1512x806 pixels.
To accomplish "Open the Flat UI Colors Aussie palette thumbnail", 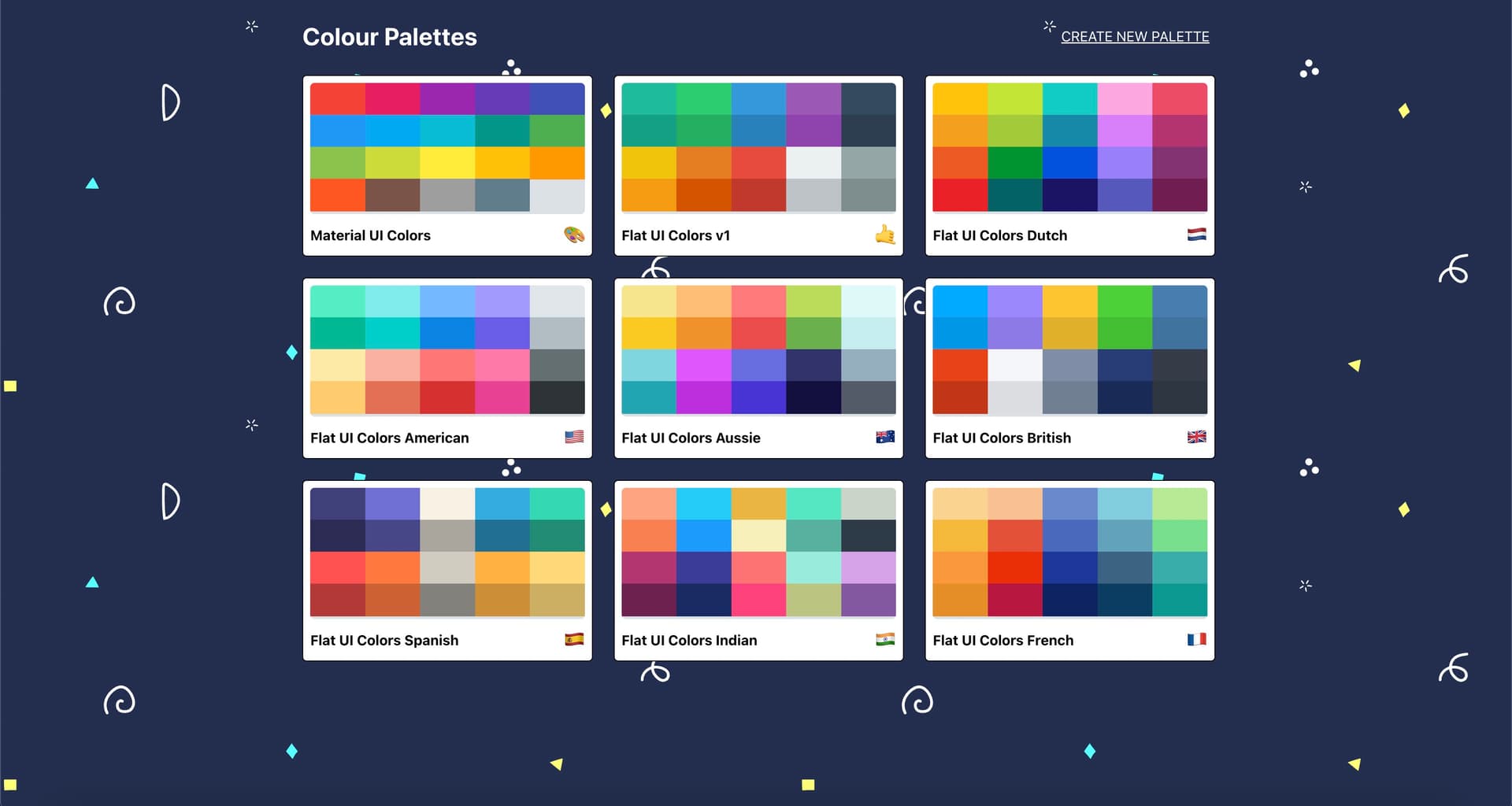I will point(758,349).
